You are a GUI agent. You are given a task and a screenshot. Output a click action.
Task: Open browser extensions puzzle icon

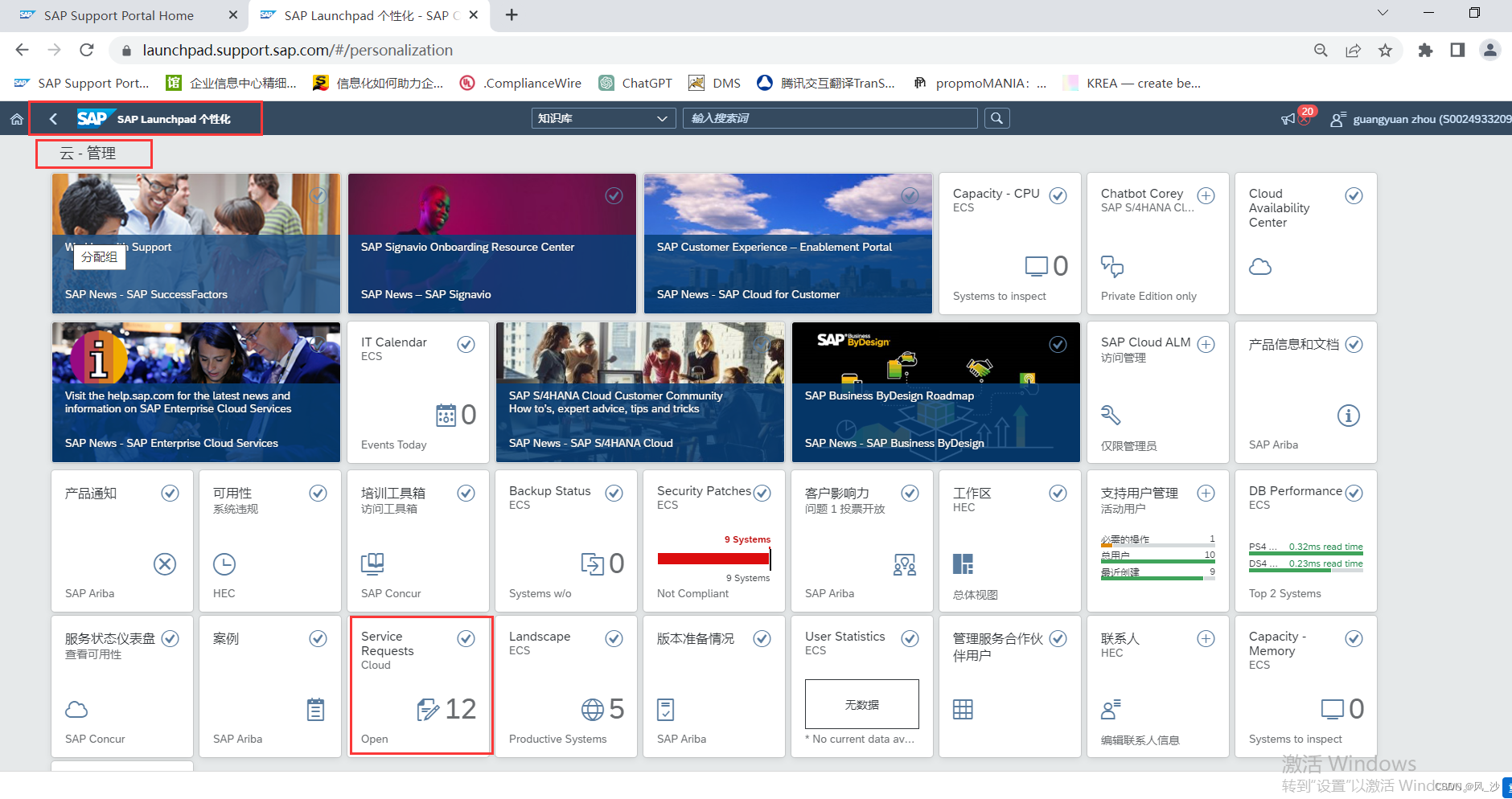click(1425, 51)
